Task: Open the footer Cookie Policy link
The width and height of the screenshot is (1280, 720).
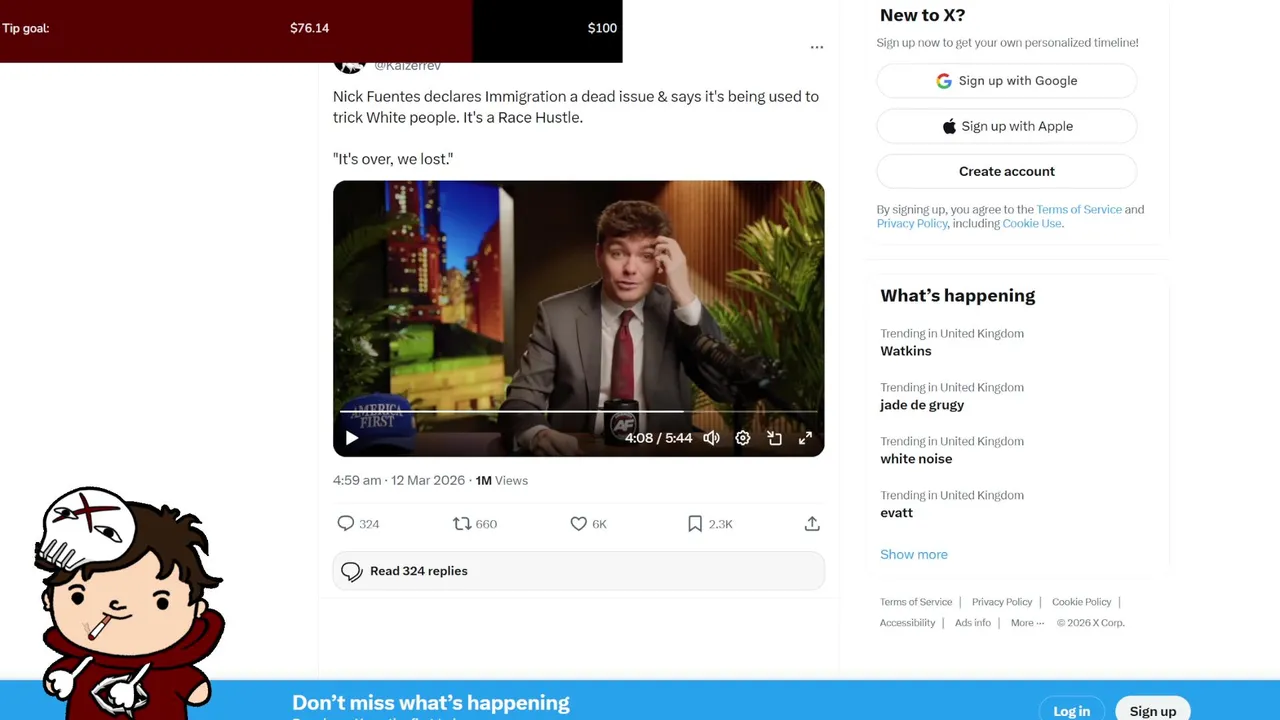Action: click(1082, 602)
